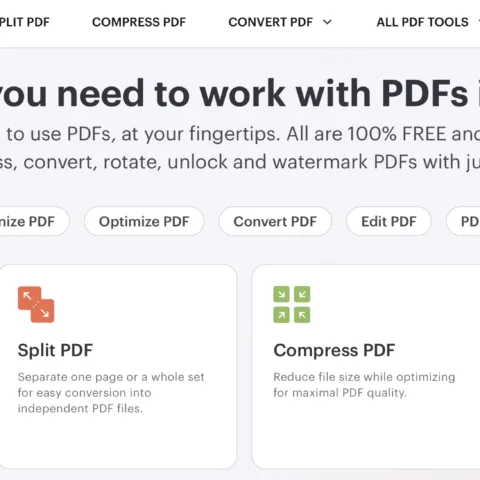Click 'Separate one page or a whole set' text

pos(111,377)
